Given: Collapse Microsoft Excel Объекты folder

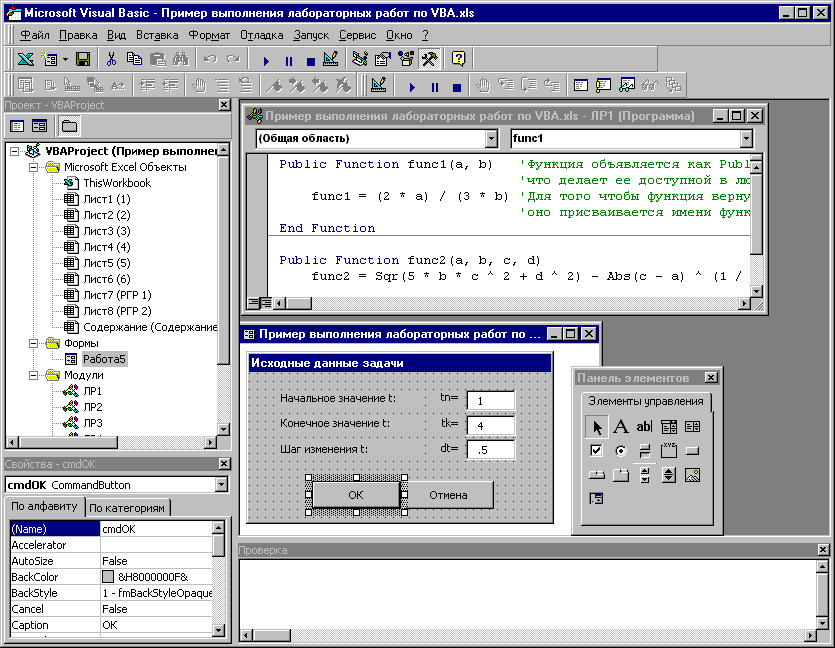Looking at the screenshot, I should [34, 167].
